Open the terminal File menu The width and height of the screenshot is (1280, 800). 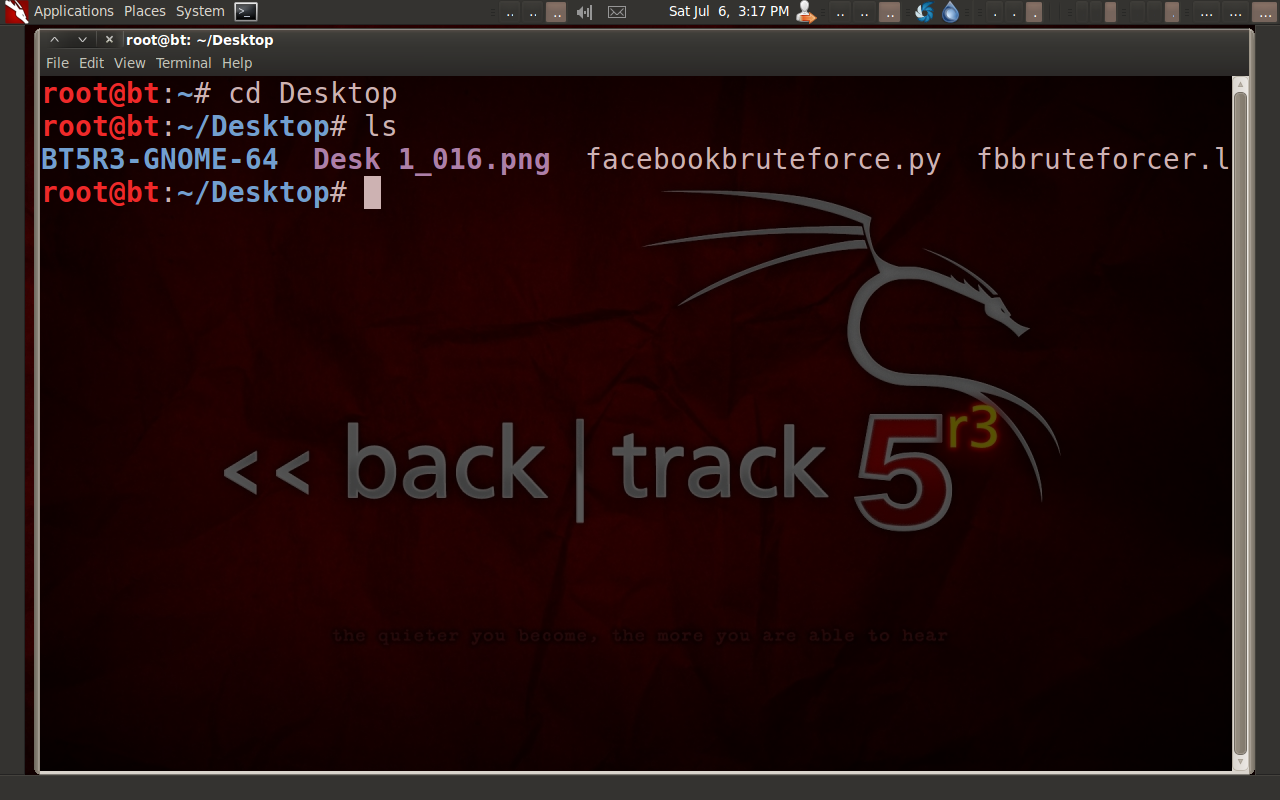(x=58, y=63)
